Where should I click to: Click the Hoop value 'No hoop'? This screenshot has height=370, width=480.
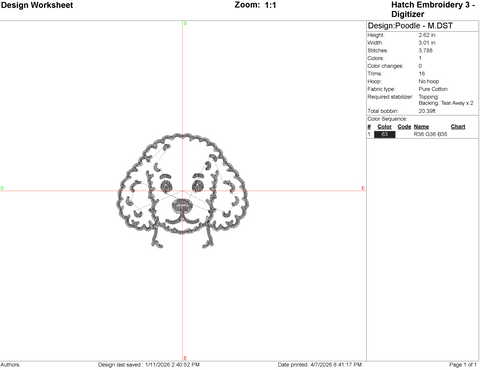point(429,81)
